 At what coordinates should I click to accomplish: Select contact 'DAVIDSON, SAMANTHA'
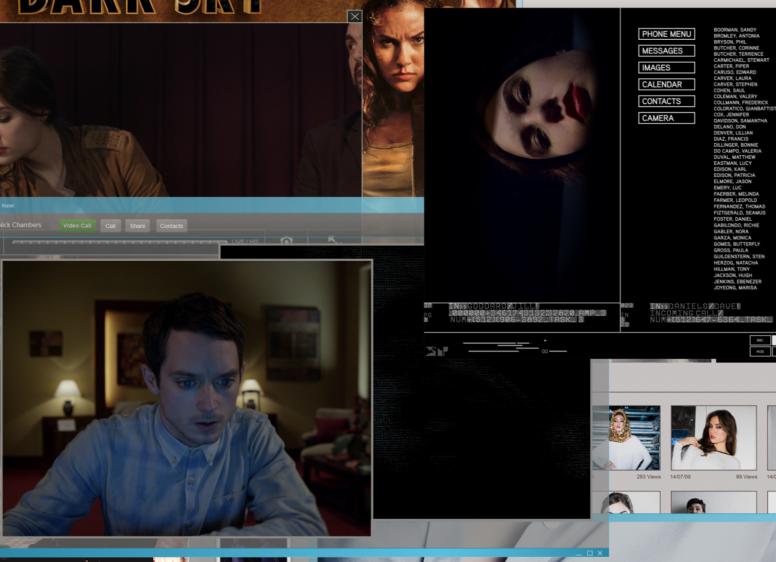pyautogui.click(x=740, y=121)
